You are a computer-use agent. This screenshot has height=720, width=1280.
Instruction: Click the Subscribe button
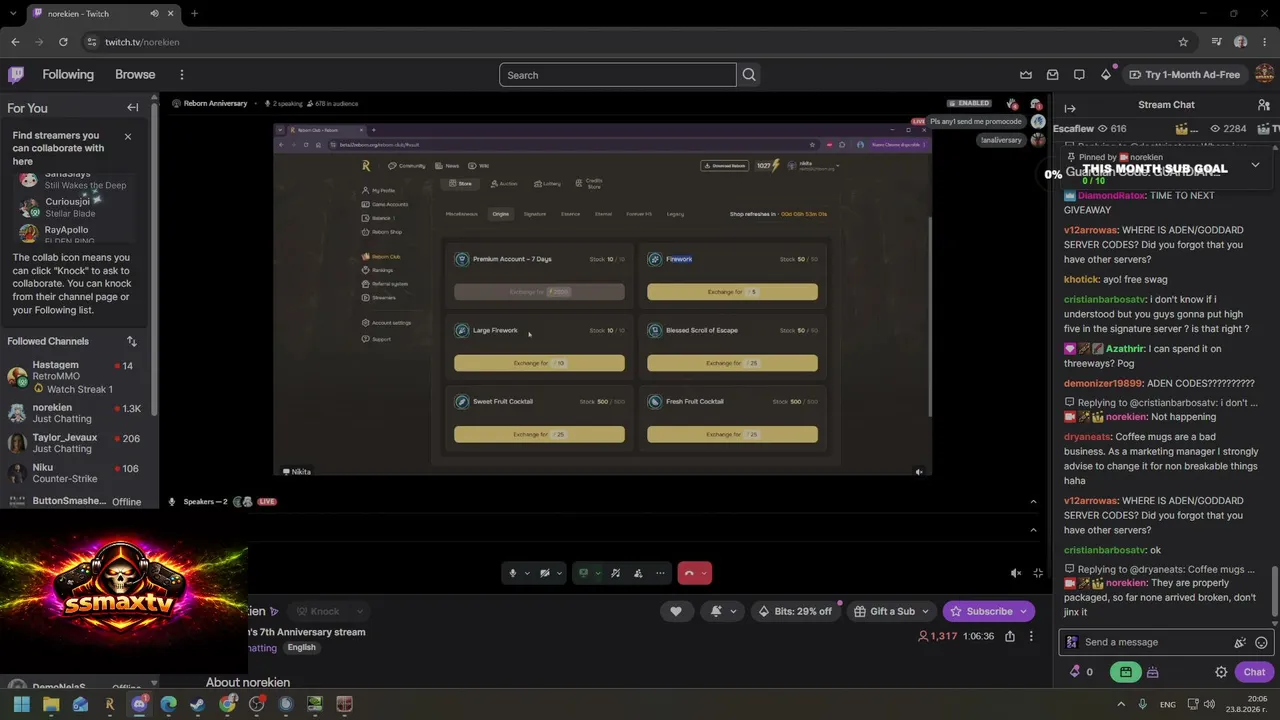click(x=989, y=611)
